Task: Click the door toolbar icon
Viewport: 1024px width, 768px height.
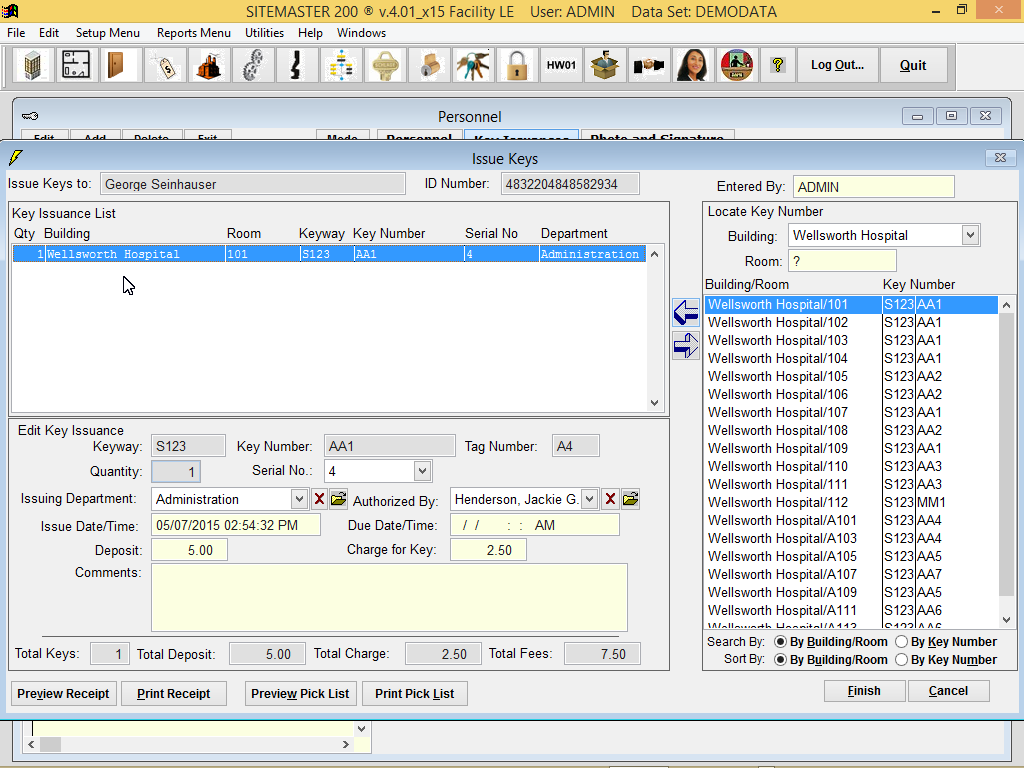Action: click(120, 65)
